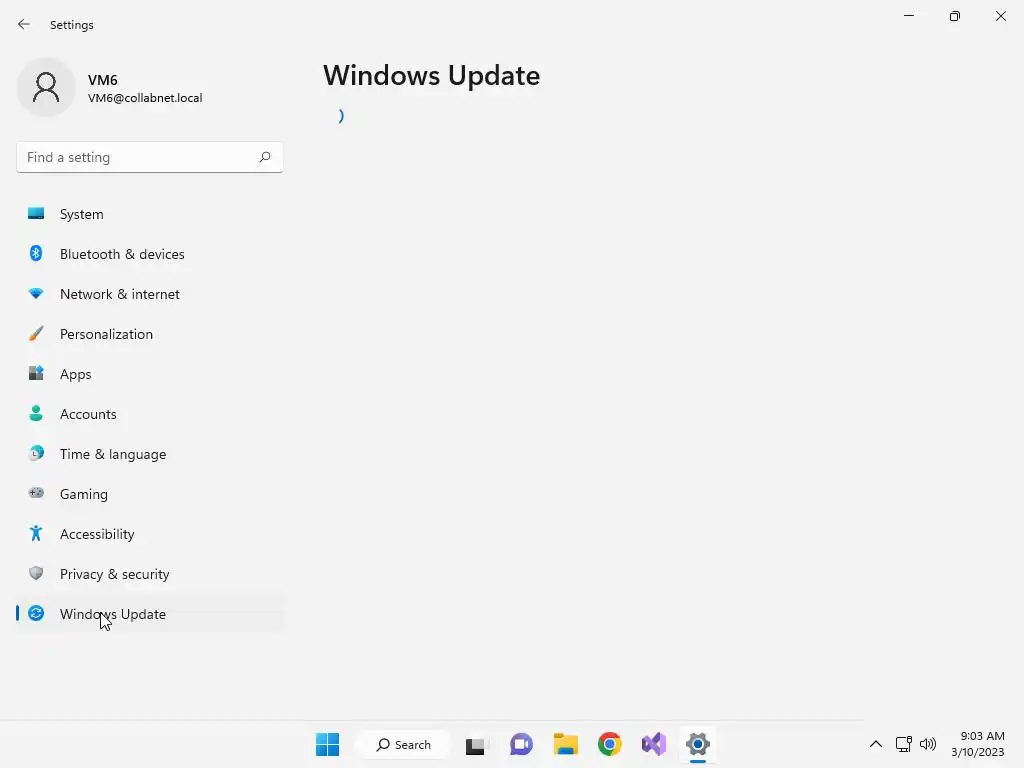Open the Windows Start menu
This screenshot has width=1024, height=768.
(x=327, y=744)
